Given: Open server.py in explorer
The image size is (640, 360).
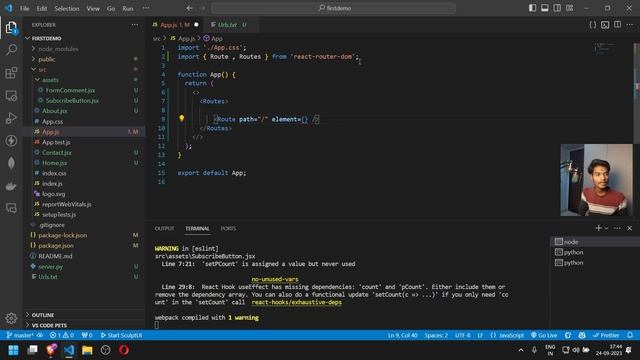Looking at the screenshot, I should click(x=51, y=267).
